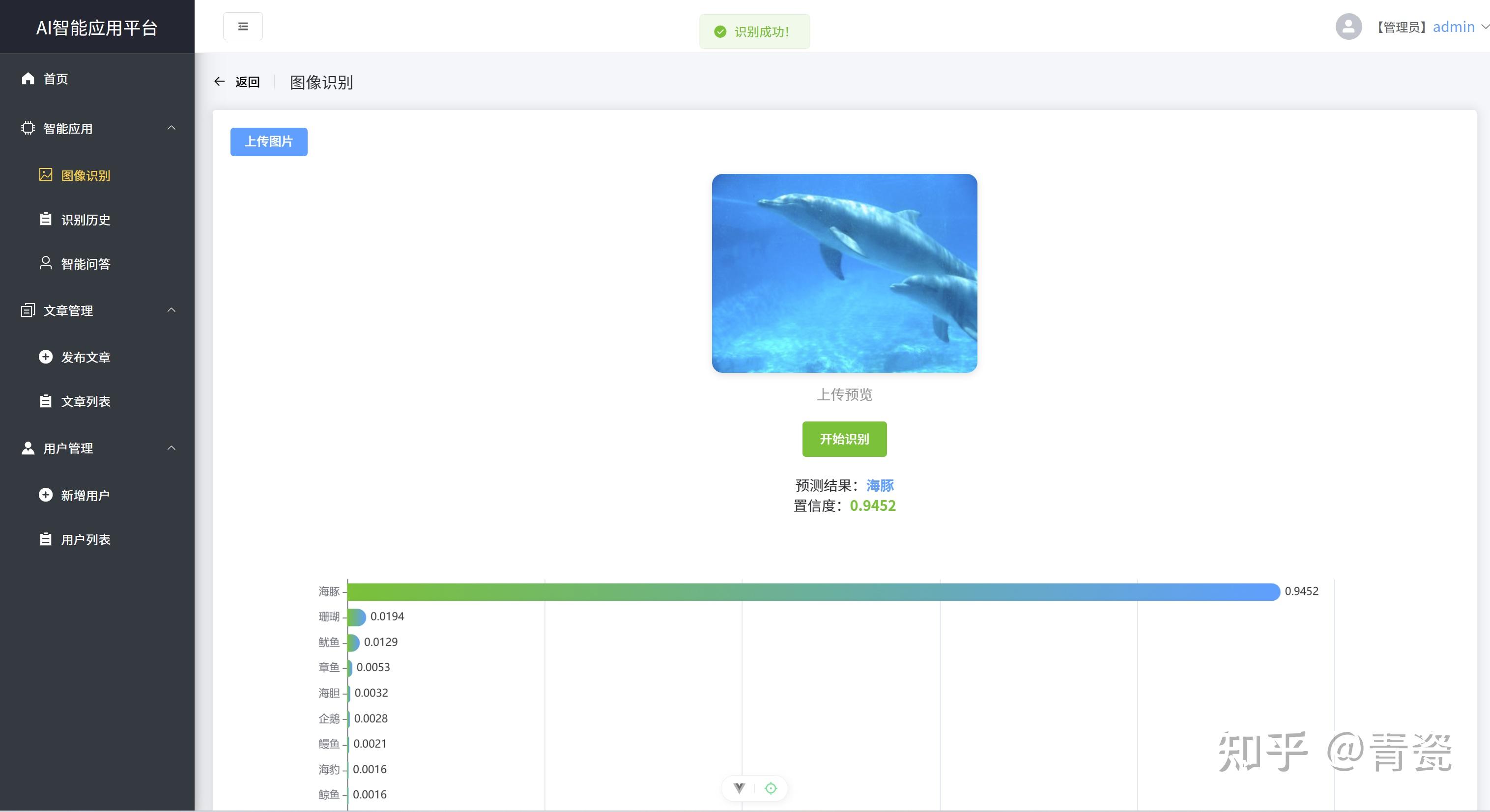This screenshot has height=812, width=1490.
Task: Click the Vue devtools logo at the bottom
Action: click(739, 788)
